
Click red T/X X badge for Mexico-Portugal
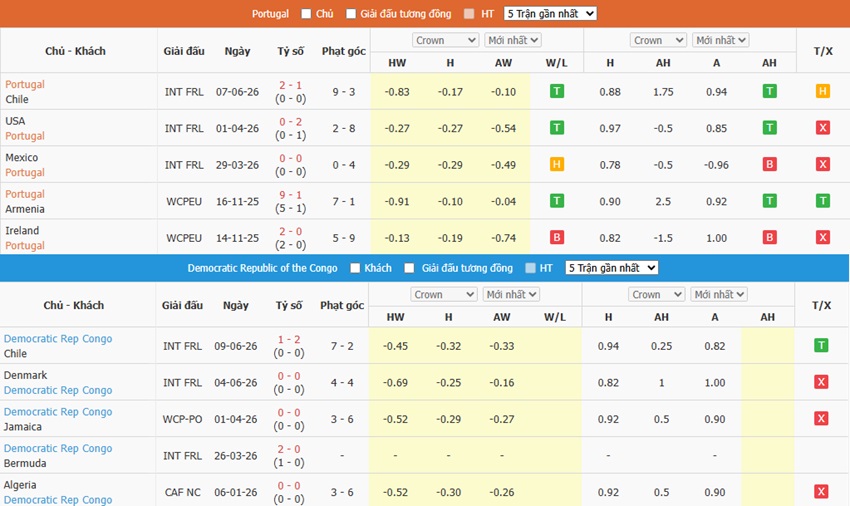click(x=823, y=164)
